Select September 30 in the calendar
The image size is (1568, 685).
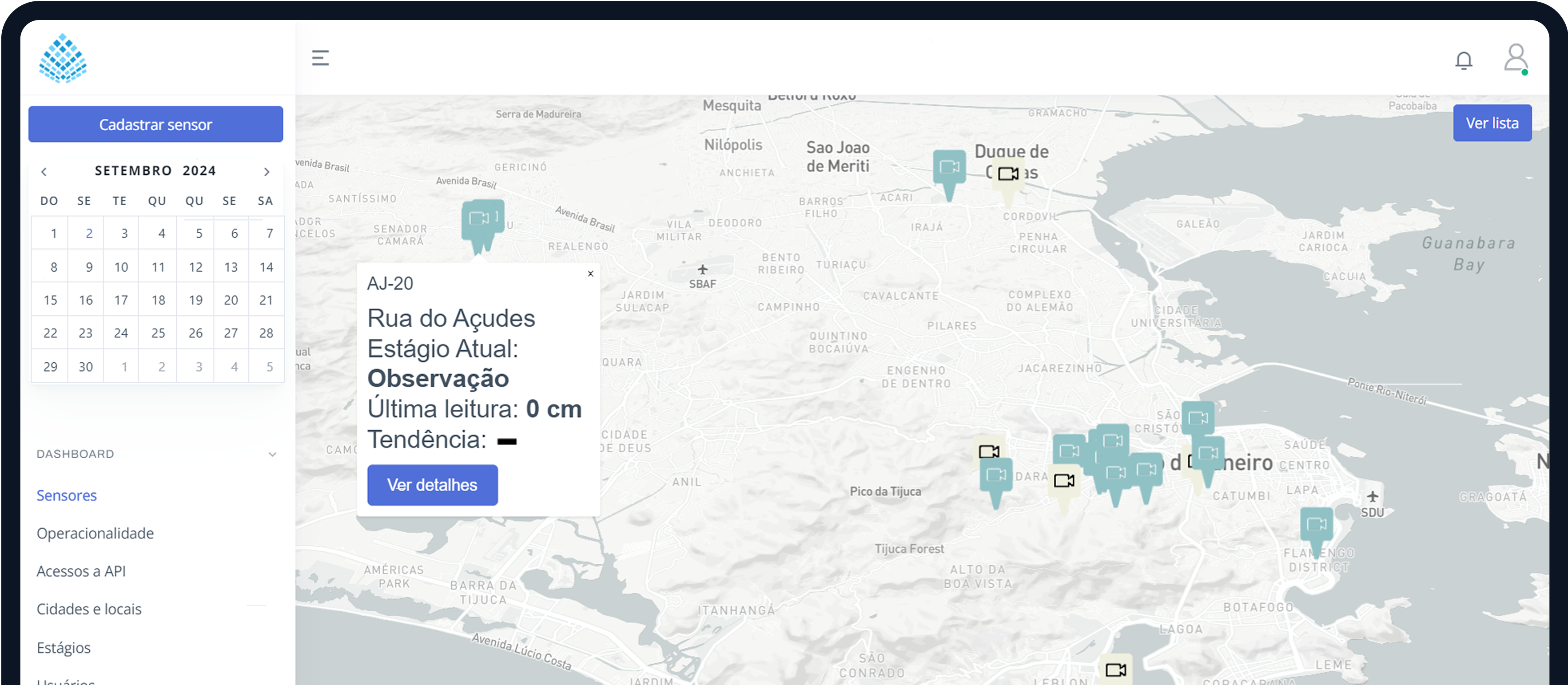click(86, 366)
